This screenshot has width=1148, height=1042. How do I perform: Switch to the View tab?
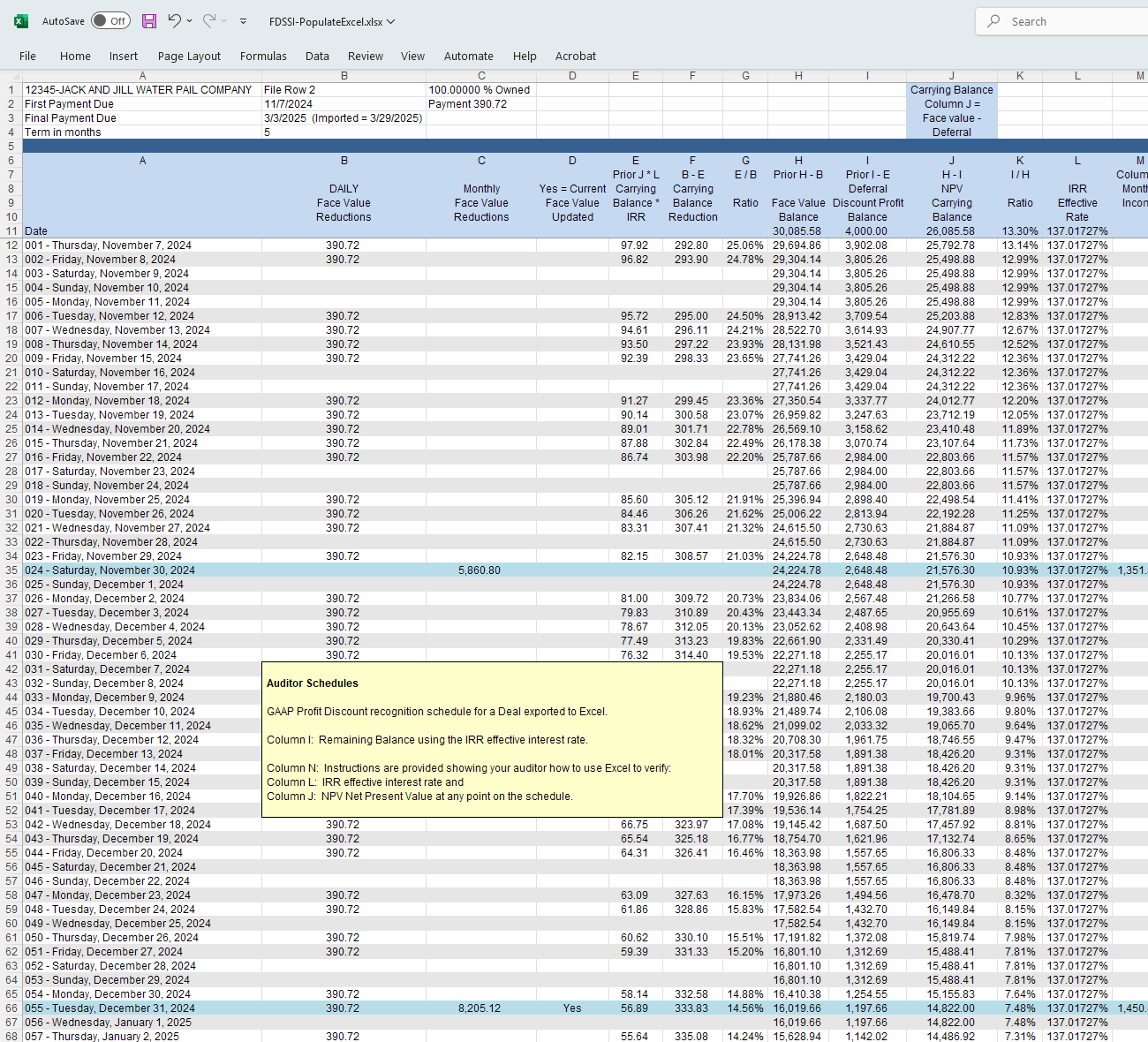coord(412,56)
